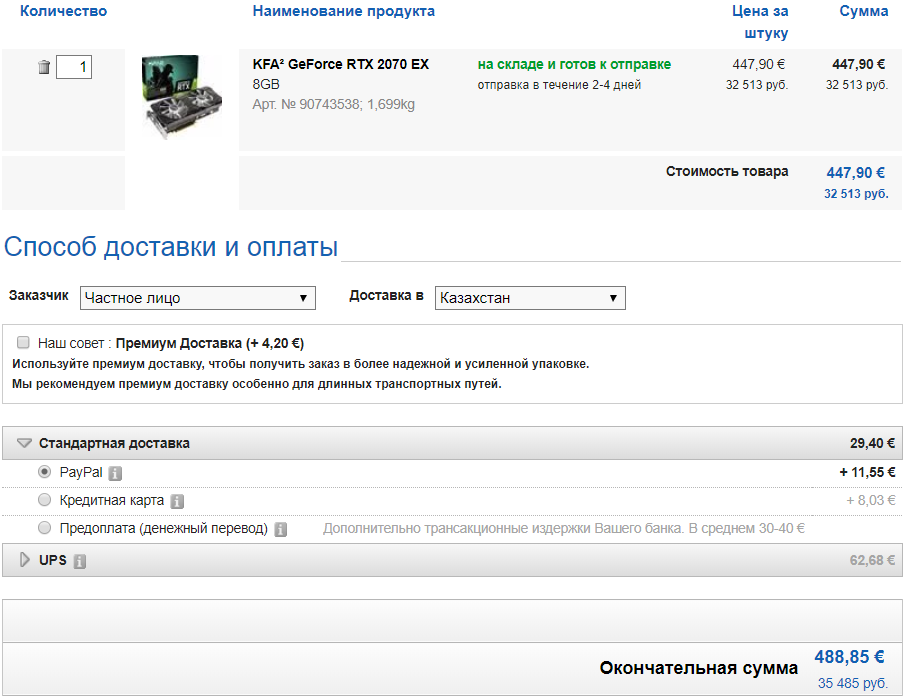The width and height of the screenshot is (904, 697).
Task: Click the trash icon to remove the item
Action: coord(44,67)
